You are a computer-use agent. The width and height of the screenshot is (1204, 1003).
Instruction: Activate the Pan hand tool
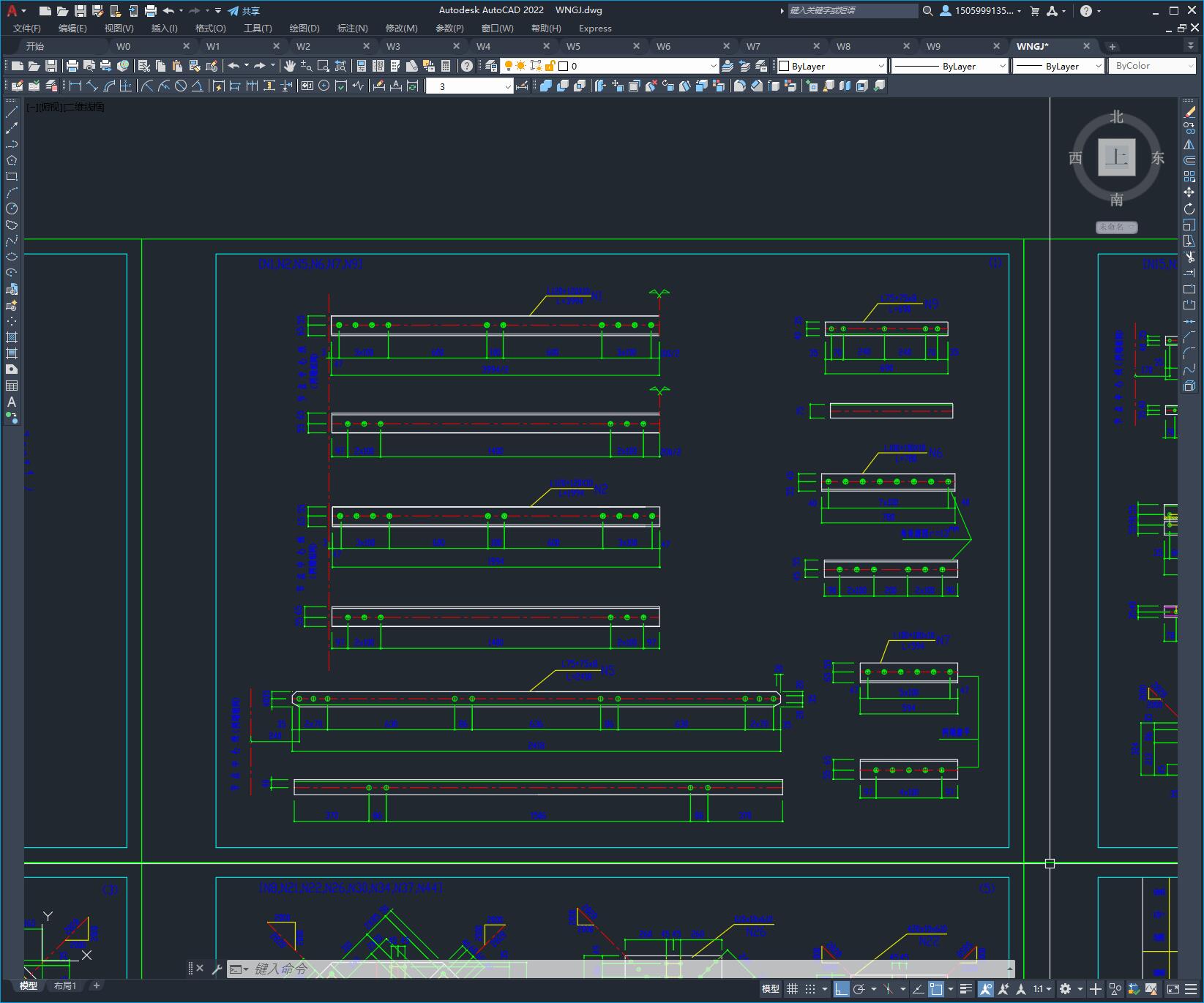(290, 66)
